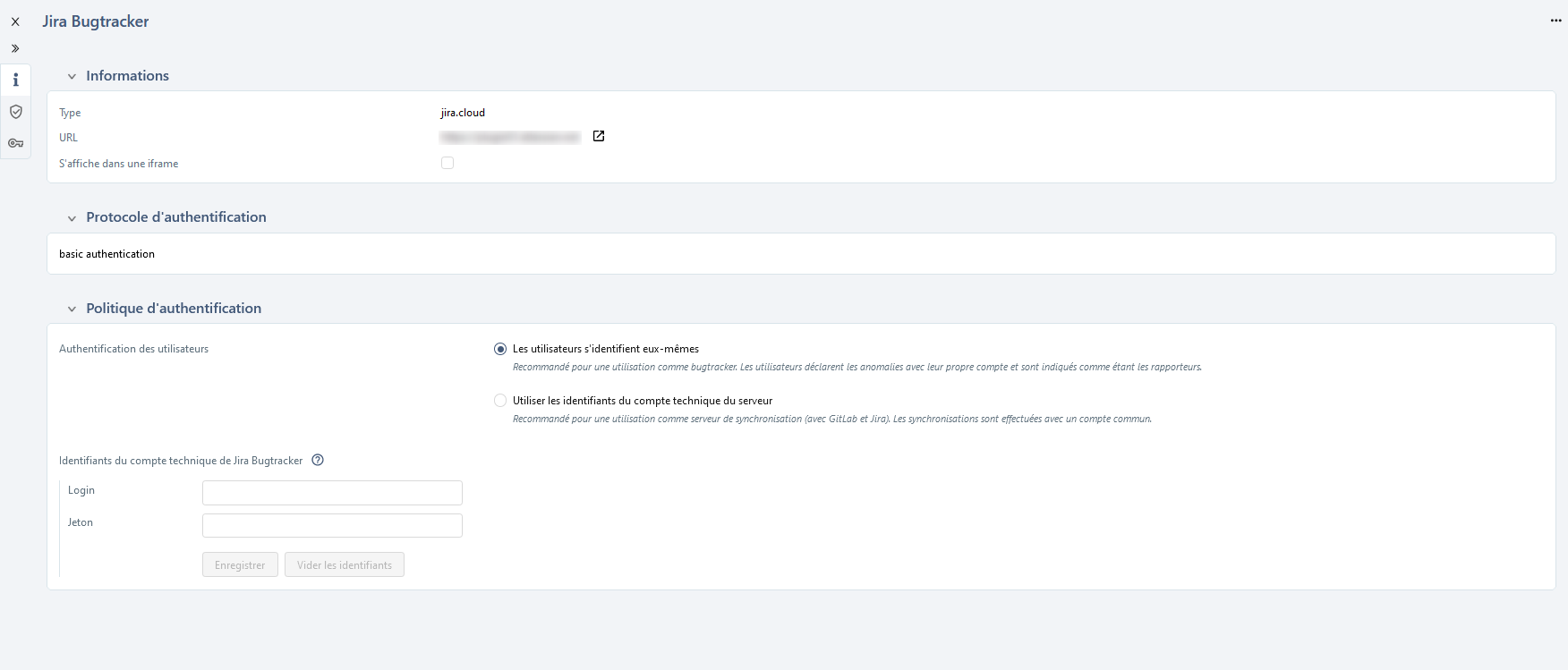The width and height of the screenshot is (1568, 670).
Task: Click Protocole d'authentification heading text
Action: (x=176, y=217)
